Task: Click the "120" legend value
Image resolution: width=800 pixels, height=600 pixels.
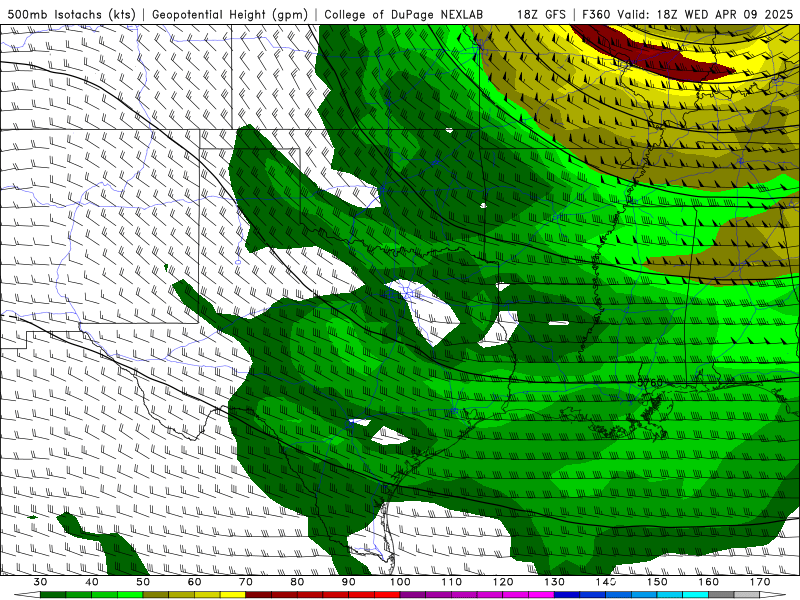Action: click(x=503, y=582)
